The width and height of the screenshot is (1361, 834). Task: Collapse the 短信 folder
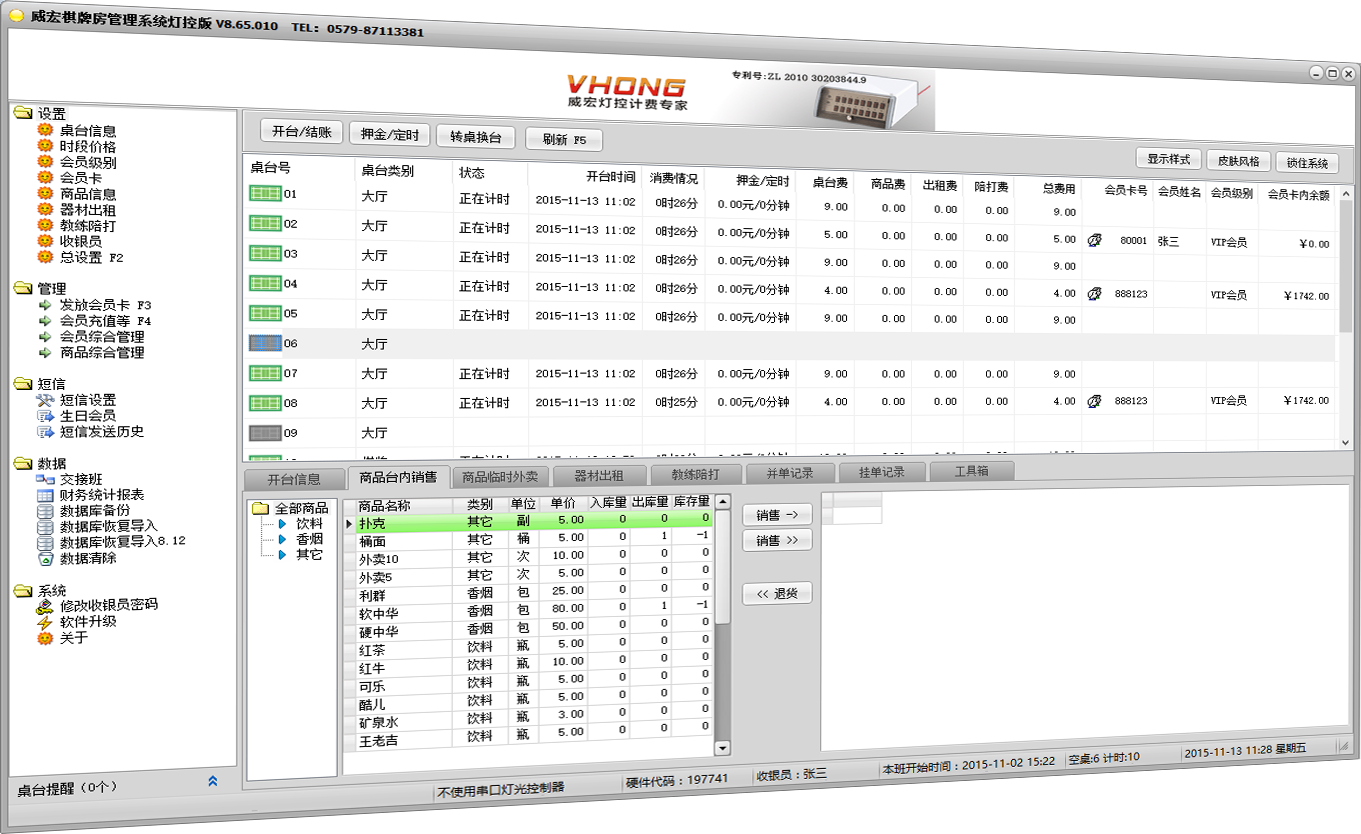click(x=23, y=384)
